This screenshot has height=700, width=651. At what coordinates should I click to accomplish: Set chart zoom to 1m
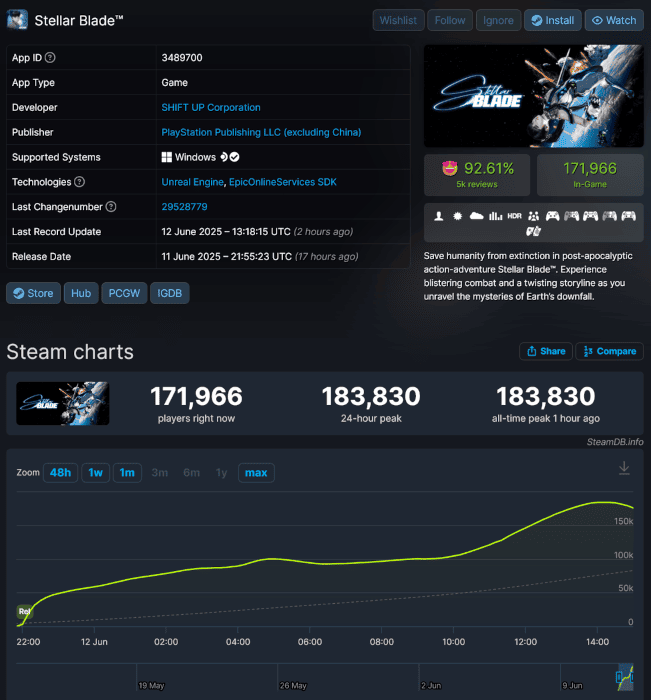point(127,473)
